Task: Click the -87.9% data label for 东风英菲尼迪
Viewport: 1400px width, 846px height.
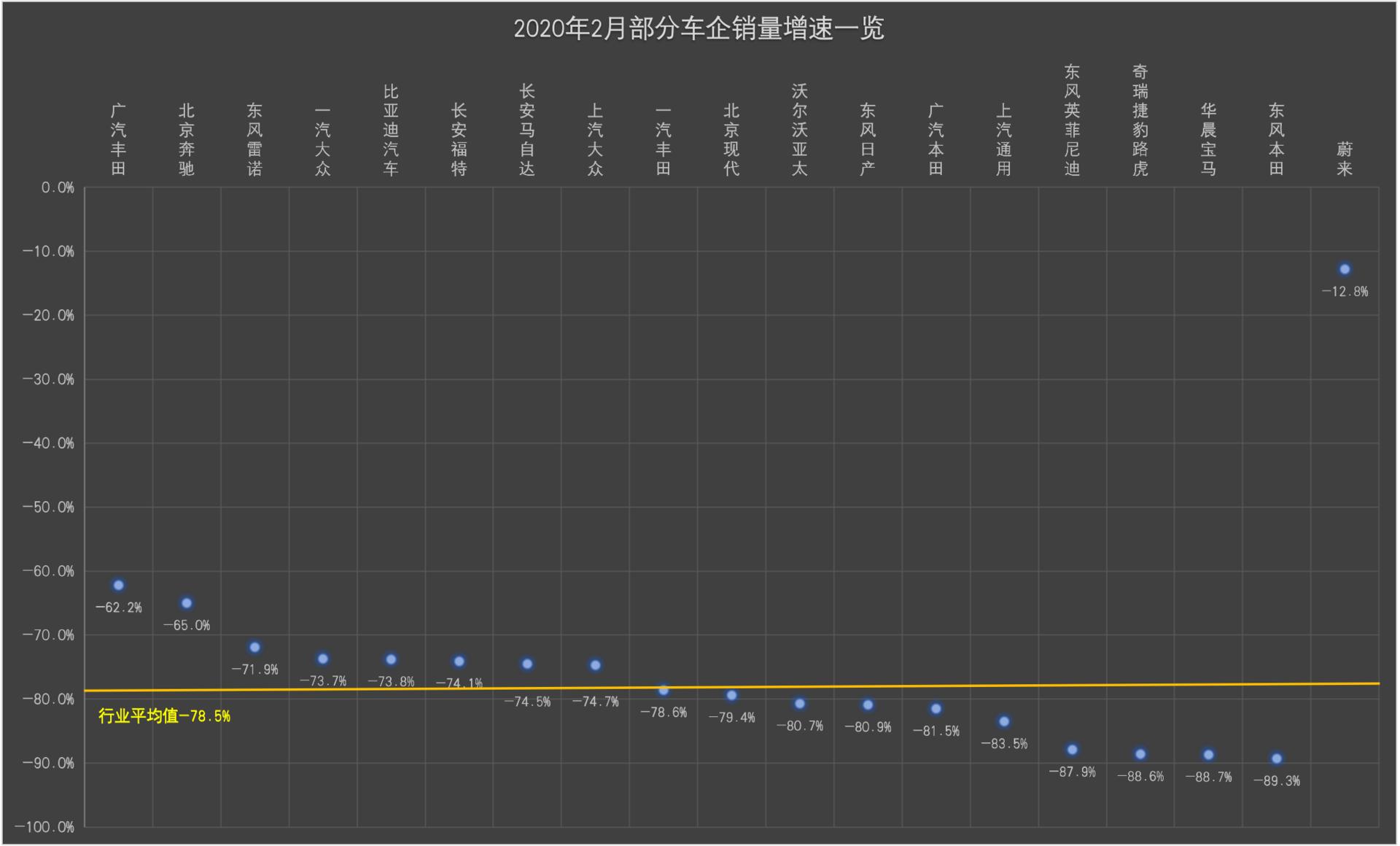Action: 1072,772
